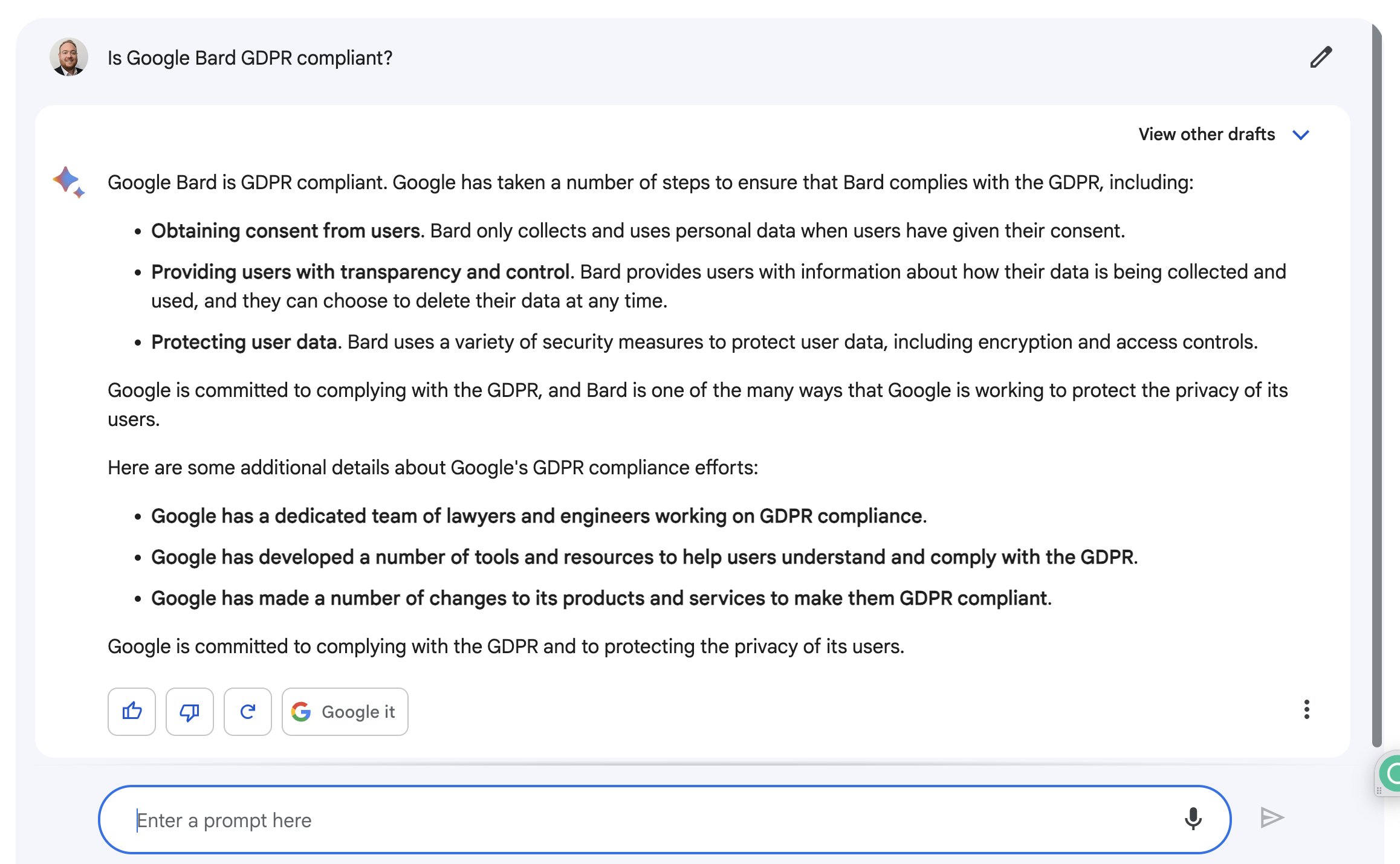Click the send prompt arrow icon
The height and width of the screenshot is (864, 1400).
[1272, 817]
